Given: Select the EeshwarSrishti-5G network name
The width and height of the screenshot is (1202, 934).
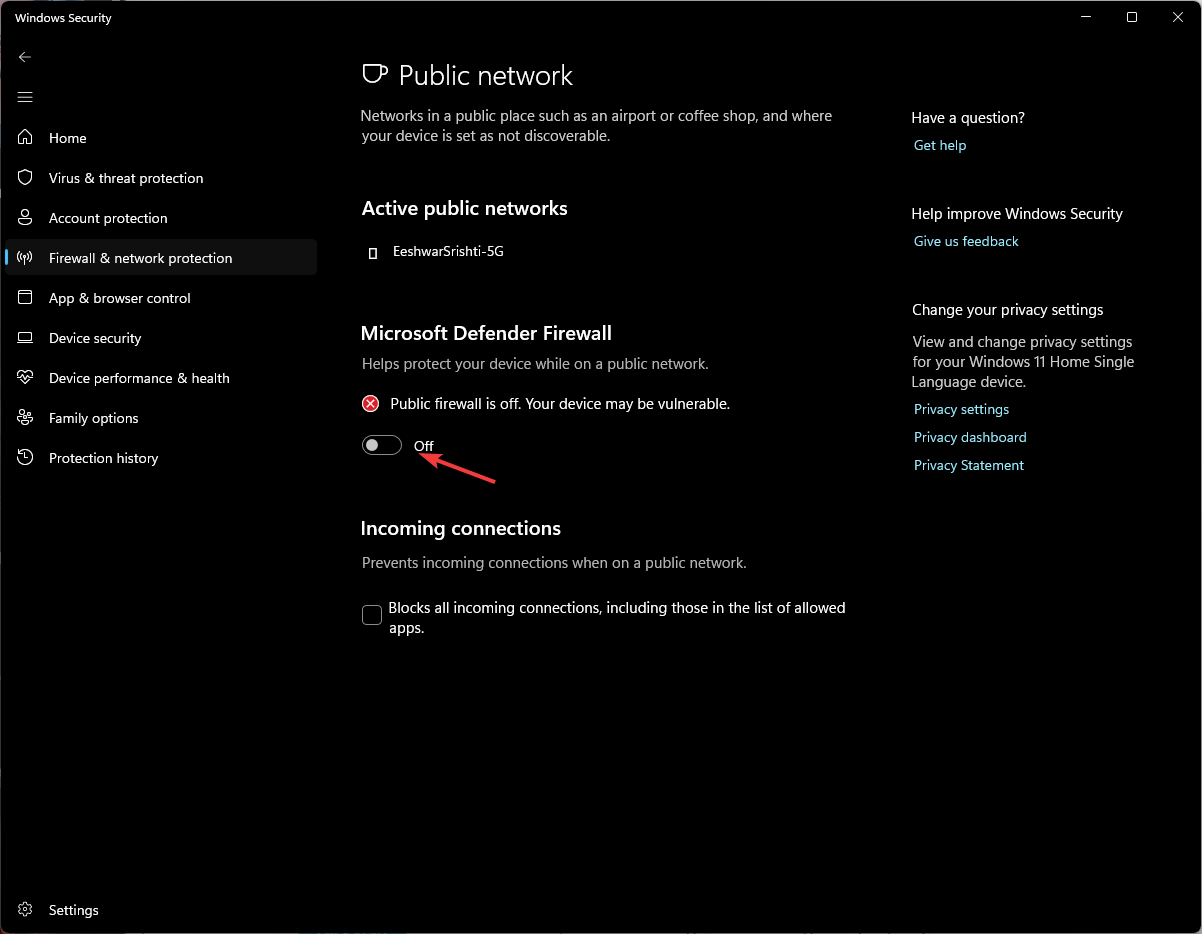Looking at the screenshot, I should [x=448, y=252].
